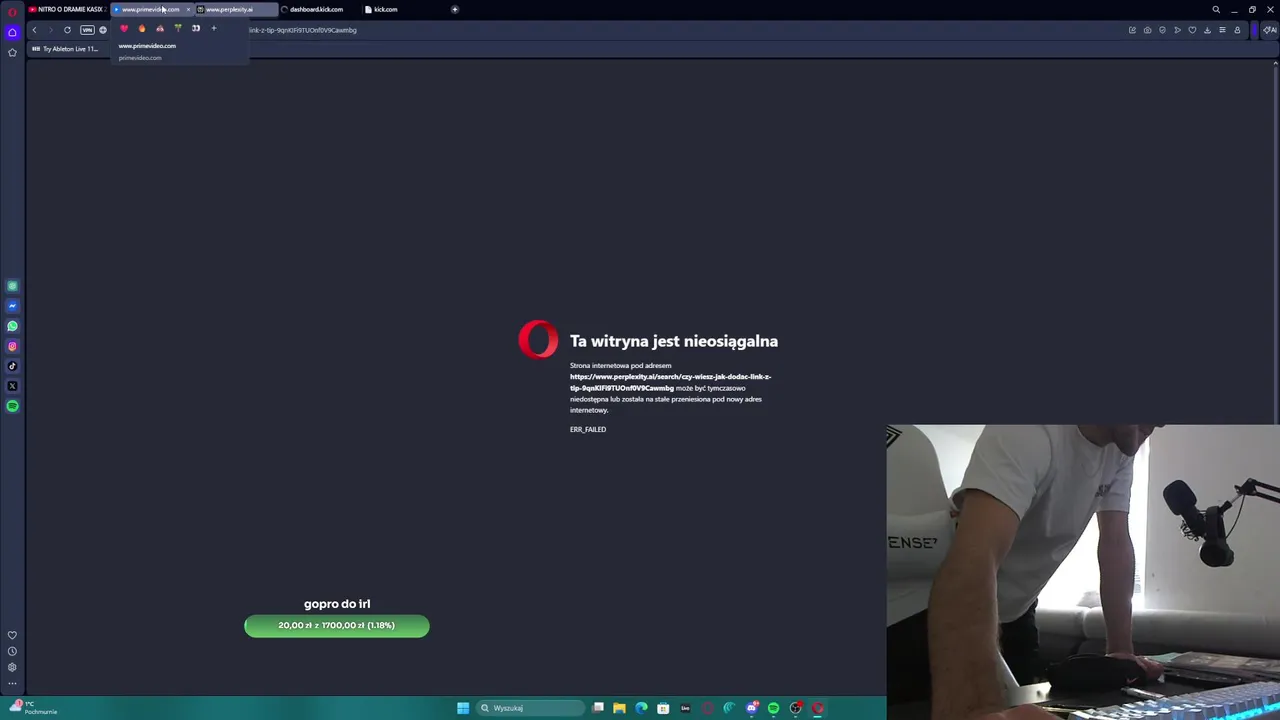This screenshot has height=720, width=1280.
Task: Take a snapshot with camera icon
Action: (x=1147, y=30)
